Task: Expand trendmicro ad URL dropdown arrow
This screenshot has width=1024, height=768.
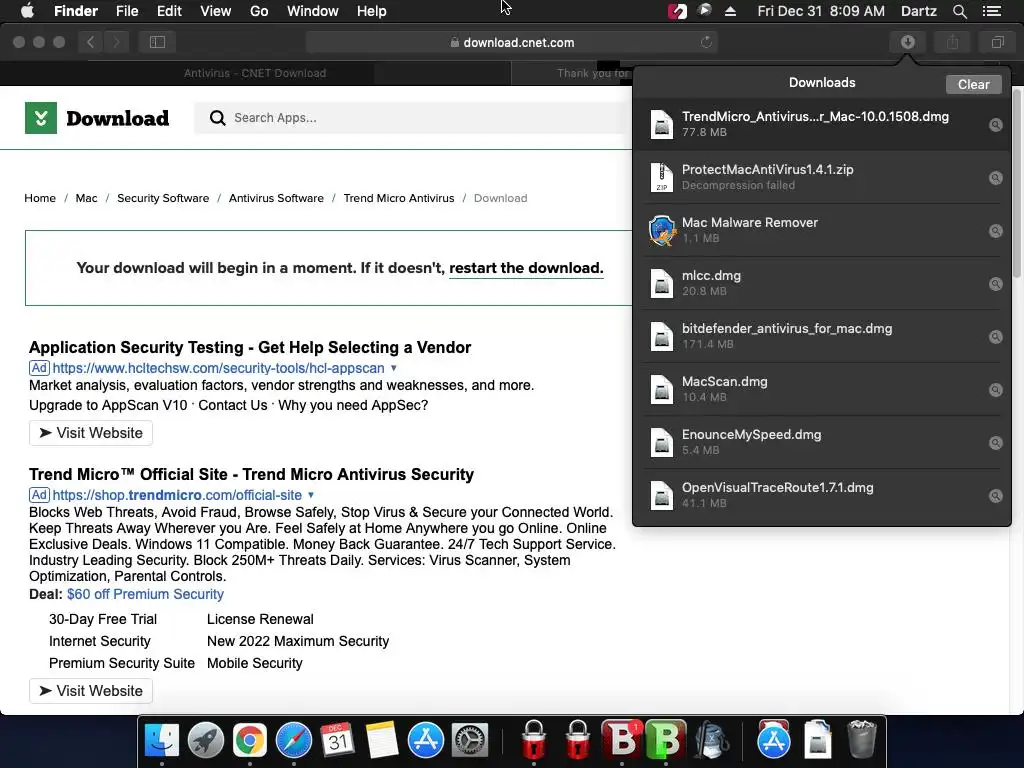Action: pyautogui.click(x=311, y=495)
